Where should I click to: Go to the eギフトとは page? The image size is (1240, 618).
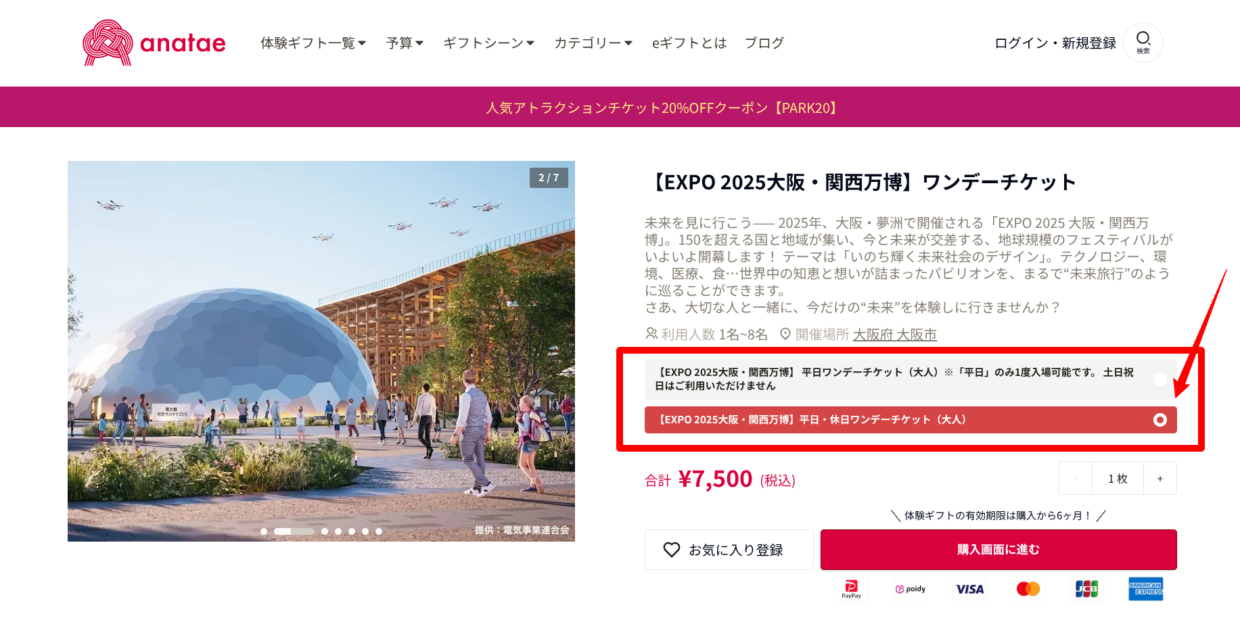(689, 43)
